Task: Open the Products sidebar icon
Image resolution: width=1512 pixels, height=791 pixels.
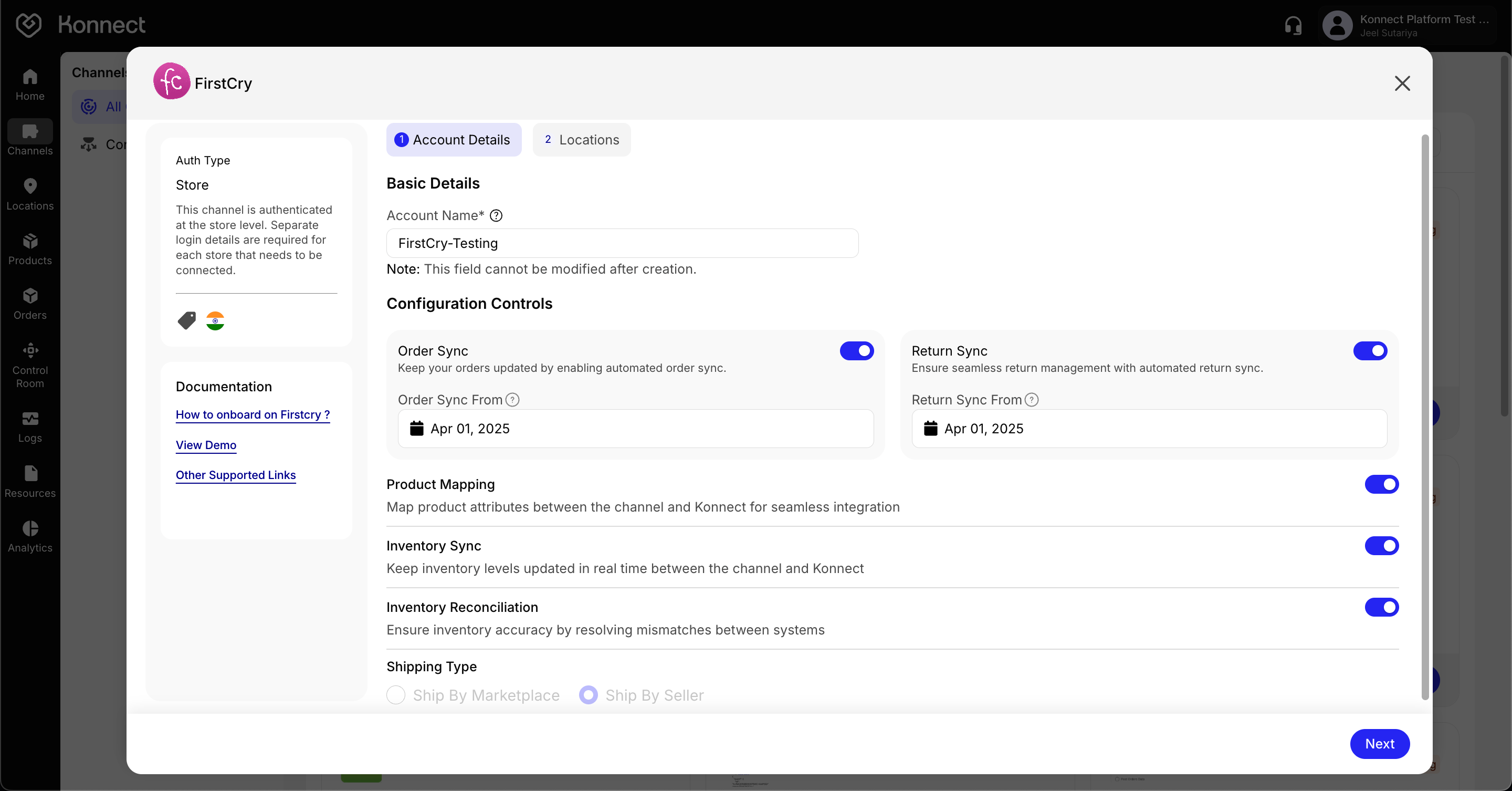Action: pos(30,249)
